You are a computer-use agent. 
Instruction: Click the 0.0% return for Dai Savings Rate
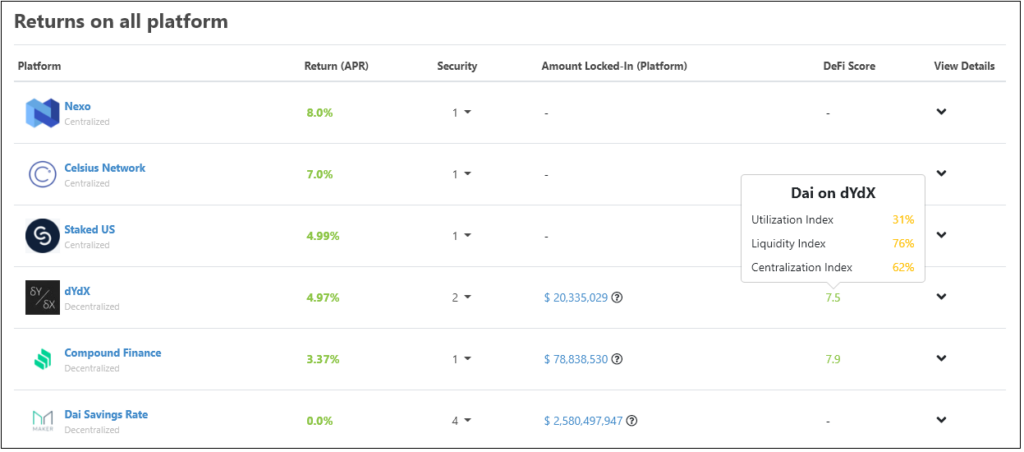[x=319, y=421]
